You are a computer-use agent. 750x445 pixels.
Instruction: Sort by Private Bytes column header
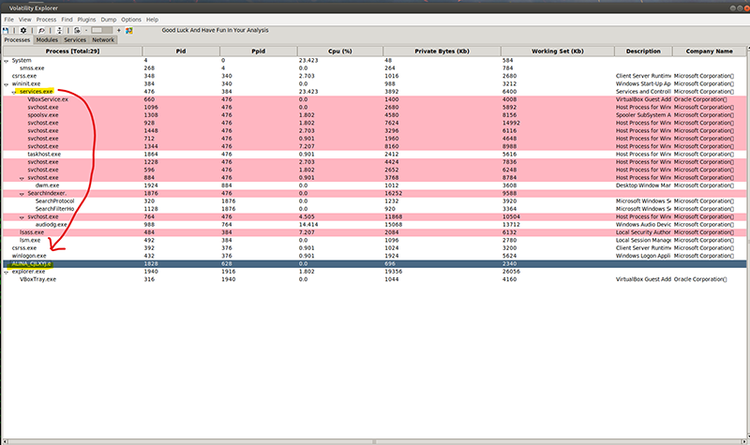coord(442,51)
